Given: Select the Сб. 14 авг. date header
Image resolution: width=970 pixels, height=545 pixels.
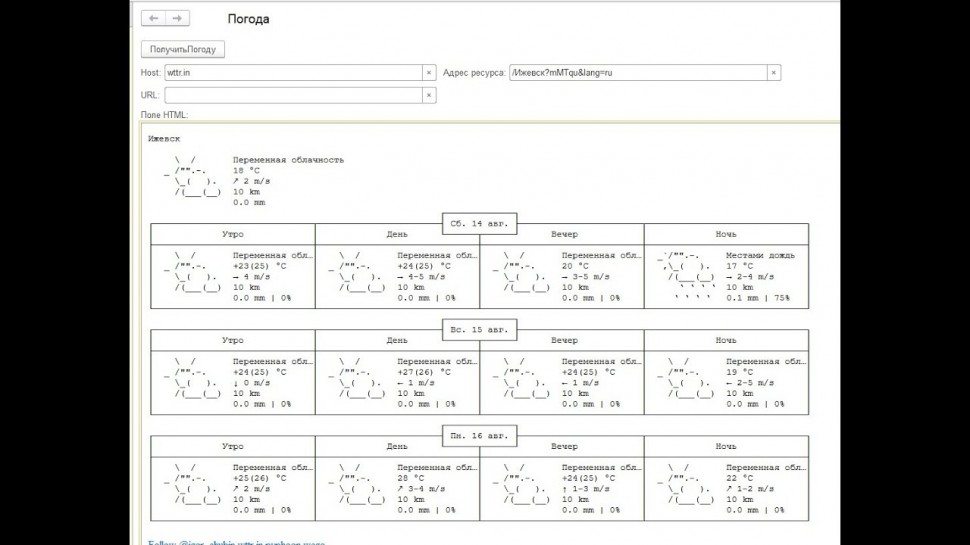Looking at the screenshot, I should 480,223.
